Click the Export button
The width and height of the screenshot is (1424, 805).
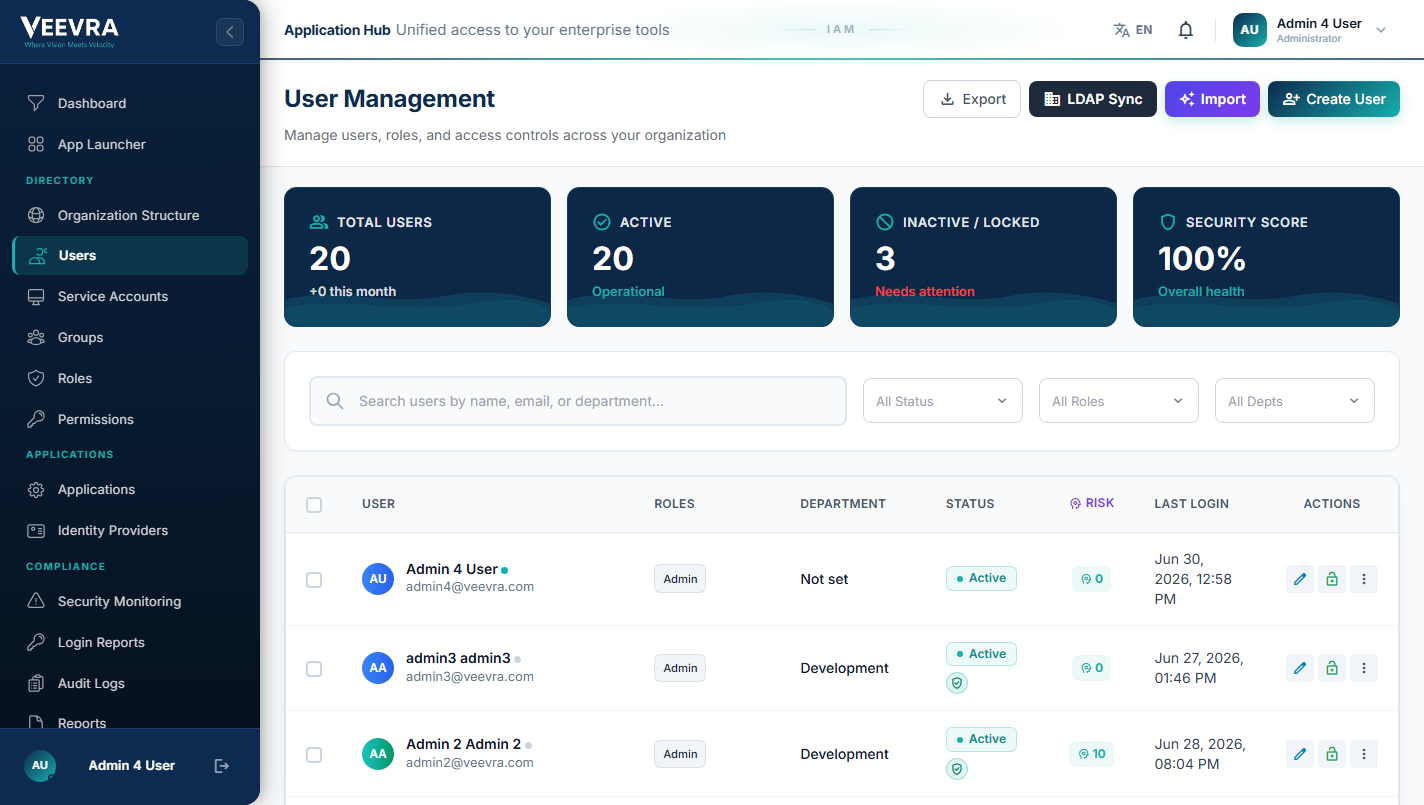point(972,99)
